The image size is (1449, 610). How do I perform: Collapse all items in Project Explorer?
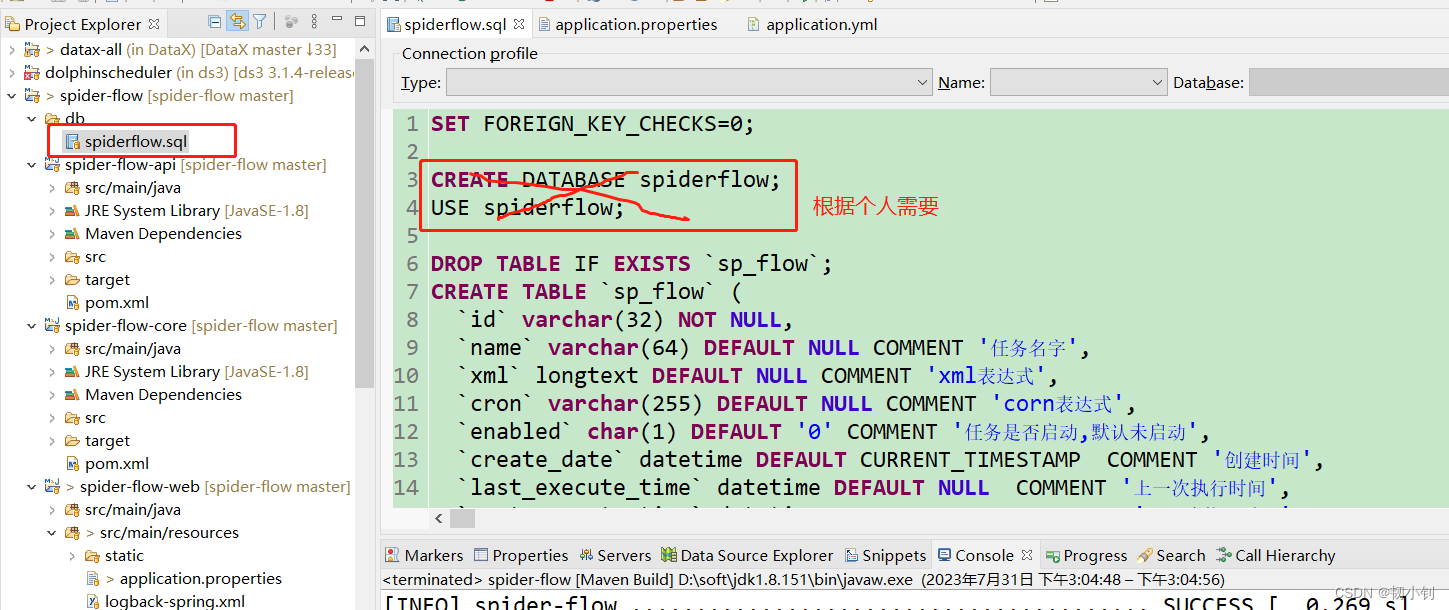click(214, 21)
